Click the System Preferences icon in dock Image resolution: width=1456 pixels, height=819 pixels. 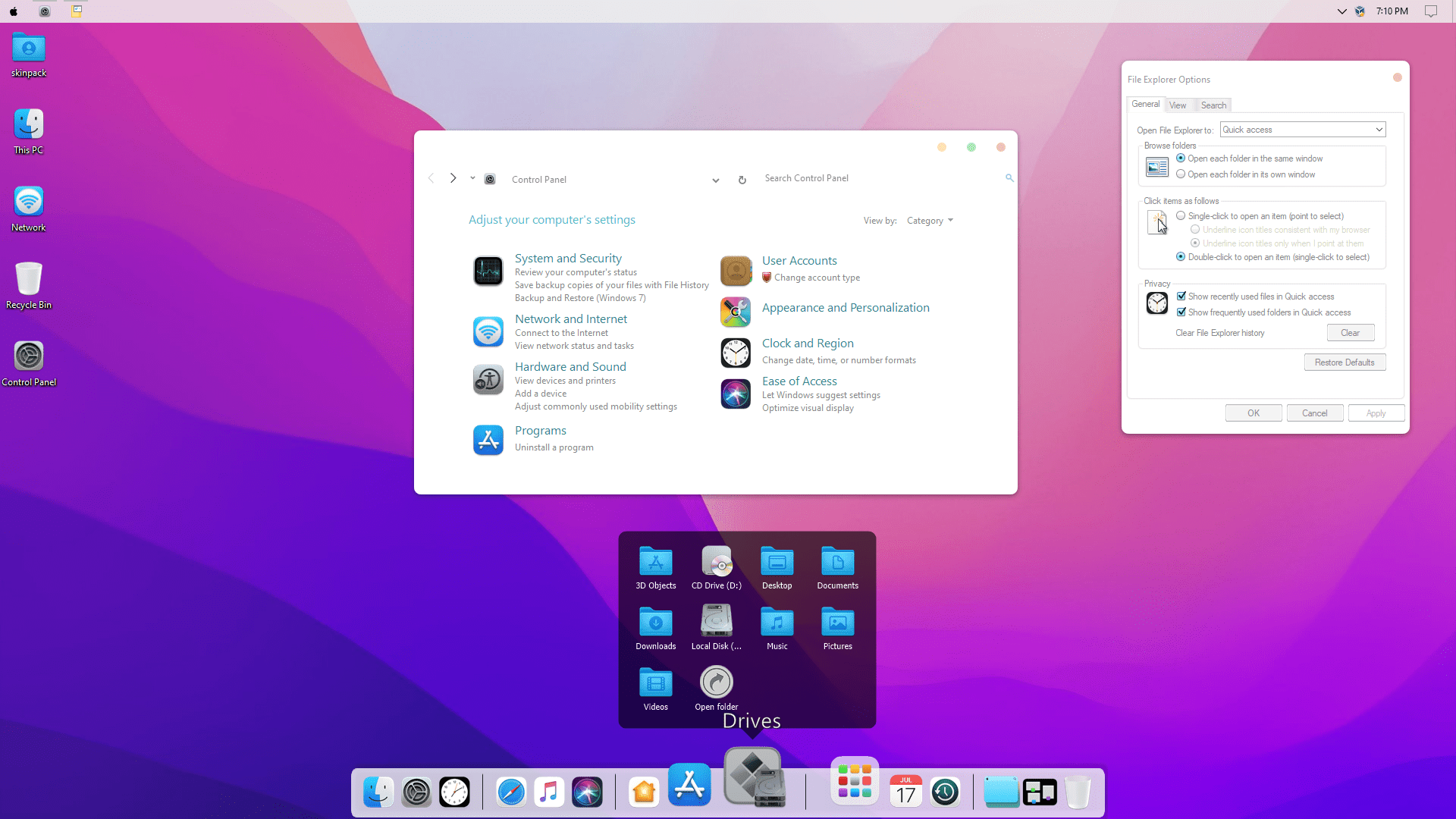click(x=416, y=791)
